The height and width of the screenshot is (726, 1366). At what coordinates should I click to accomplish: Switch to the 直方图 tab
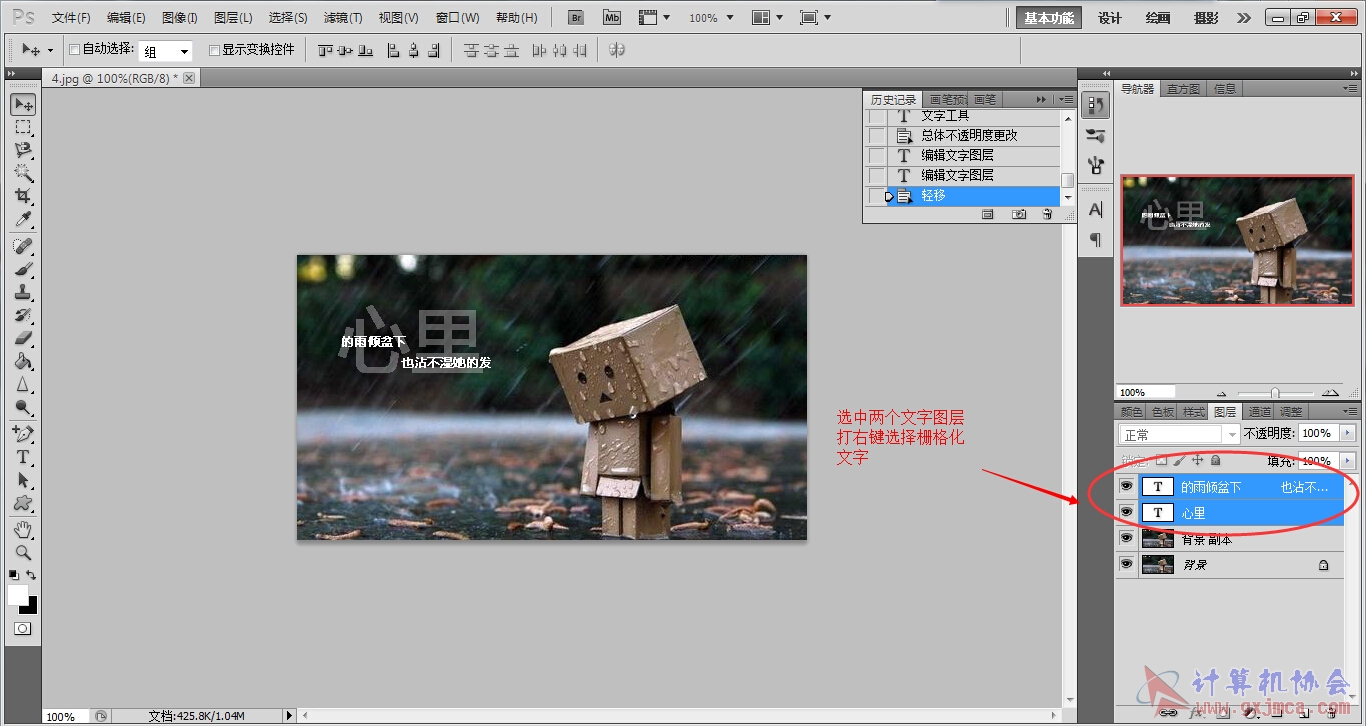pos(1183,89)
